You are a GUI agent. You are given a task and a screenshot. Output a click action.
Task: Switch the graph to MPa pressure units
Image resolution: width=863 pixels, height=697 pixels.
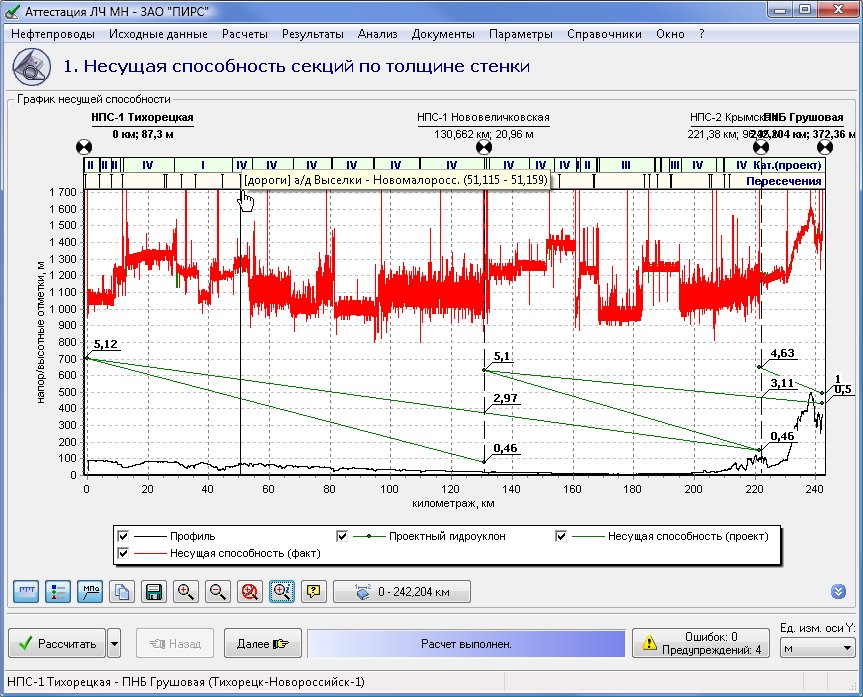[90, 592]
